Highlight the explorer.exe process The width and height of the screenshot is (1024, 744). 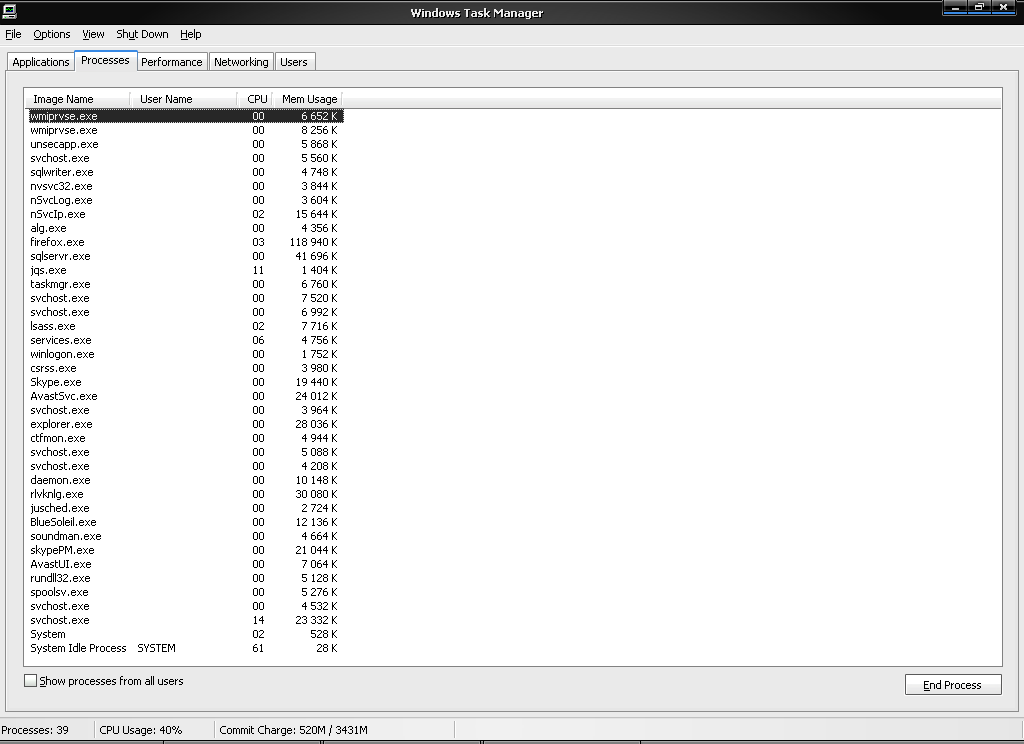coord(61,424)
